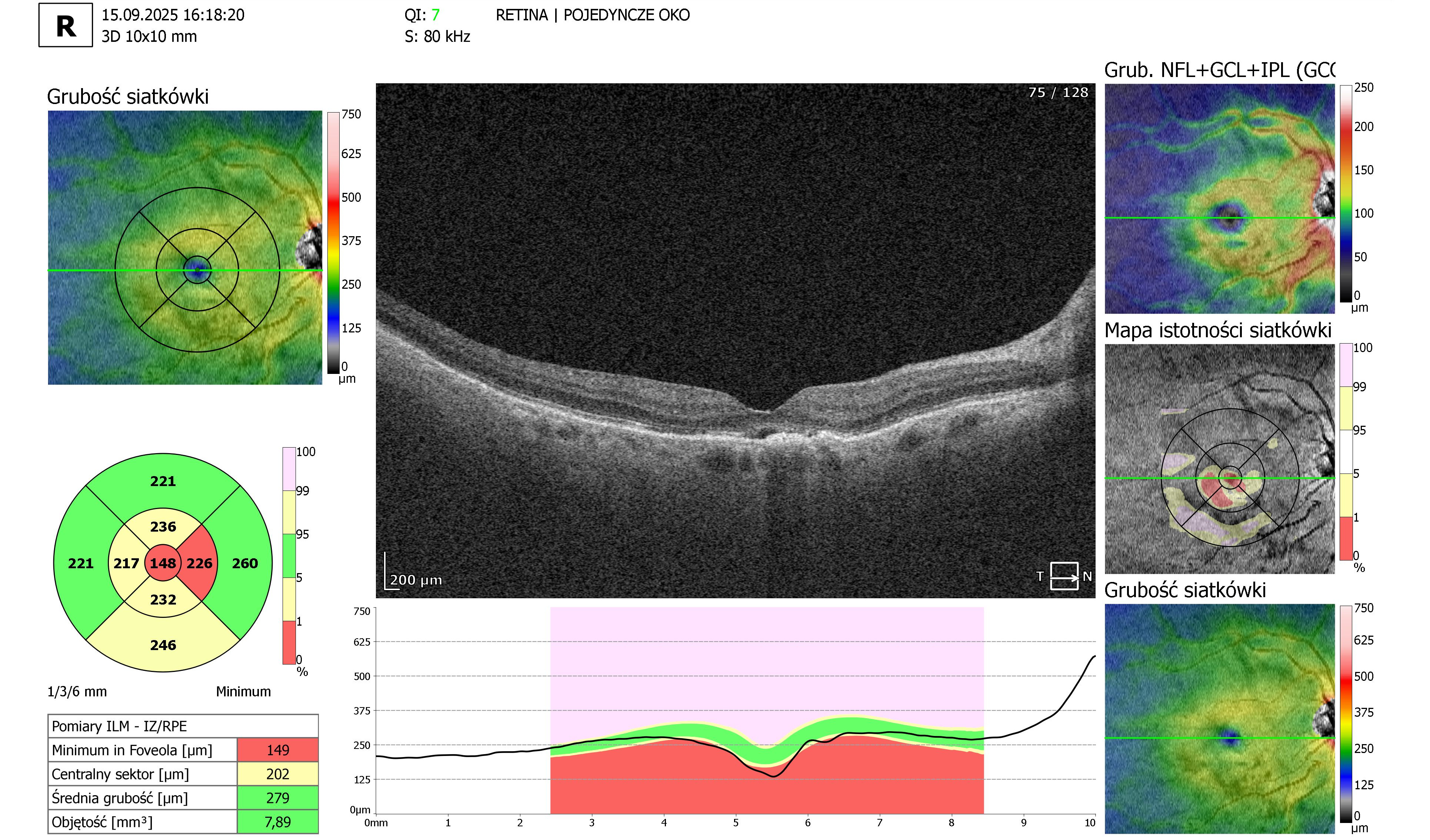1430x840 pixels.
Task: Click the Centralny sektor value 202
Action: pyautogui.click(x=277, y=774)
